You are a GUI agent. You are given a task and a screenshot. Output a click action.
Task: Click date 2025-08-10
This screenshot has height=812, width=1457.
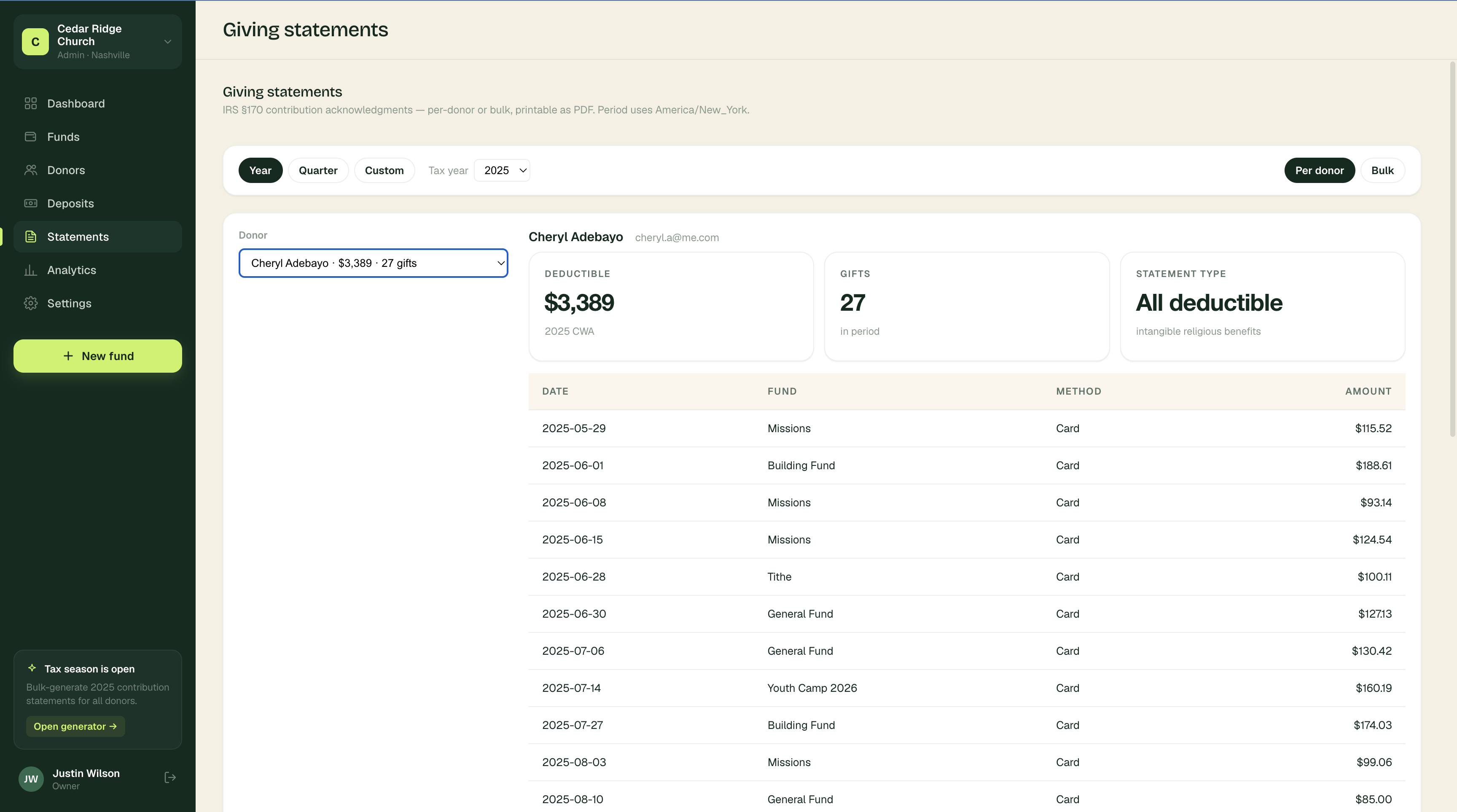(x=573, y=799)
